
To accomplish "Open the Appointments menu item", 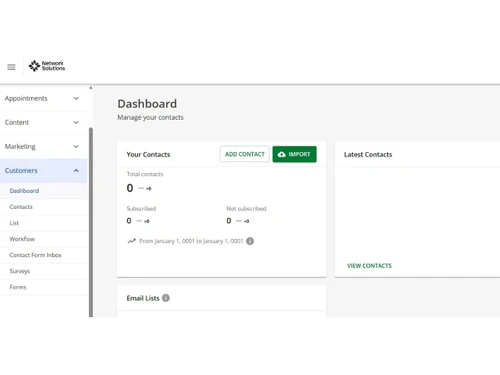I will pyautogui.click(x=43, y=98).
